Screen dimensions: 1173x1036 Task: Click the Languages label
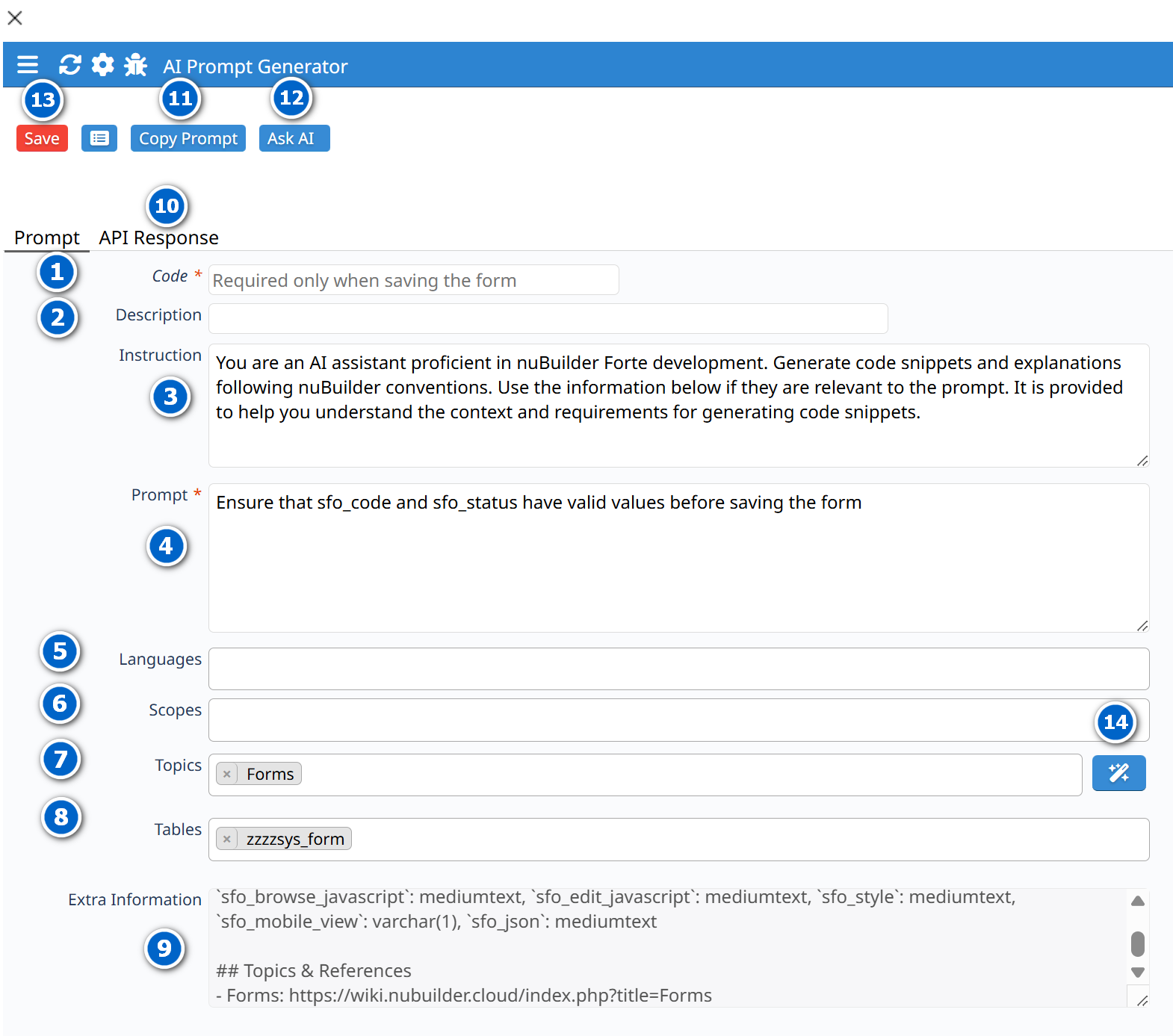161,660
